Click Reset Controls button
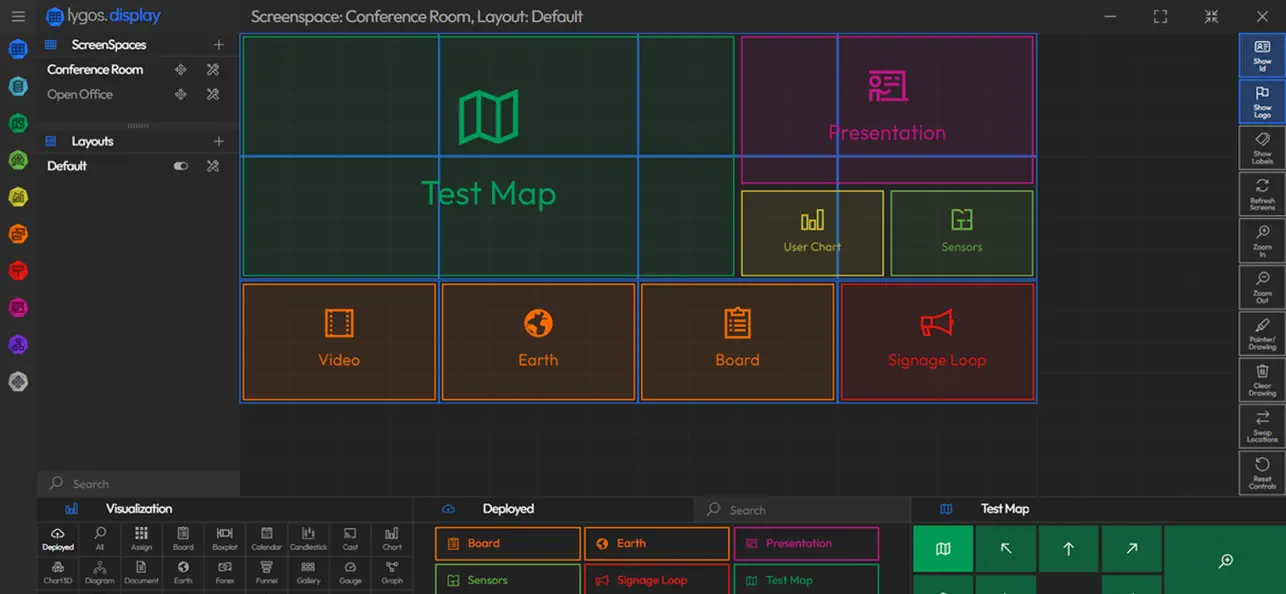 [1262, 473]
